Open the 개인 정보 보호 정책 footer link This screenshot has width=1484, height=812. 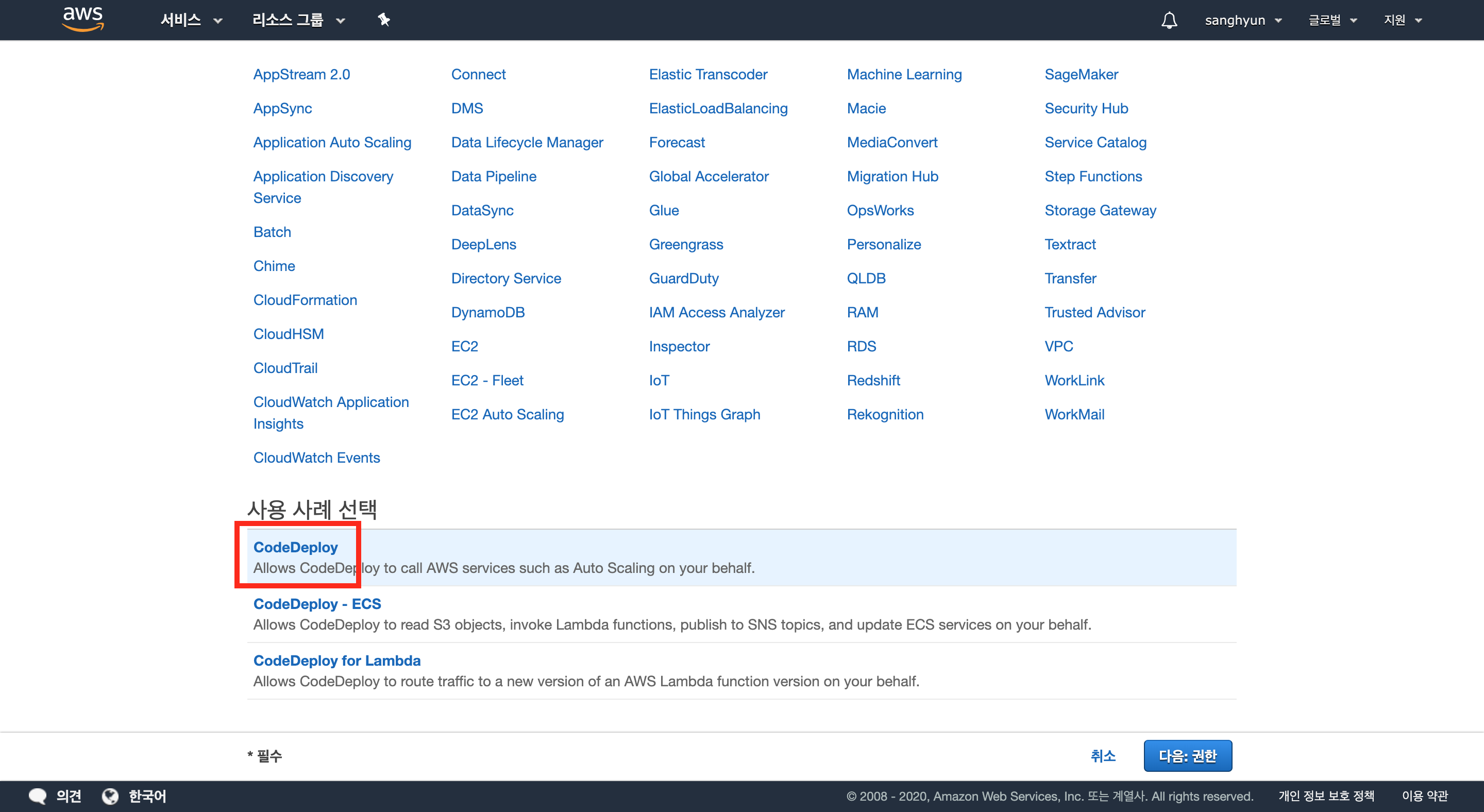[1326, 796]
